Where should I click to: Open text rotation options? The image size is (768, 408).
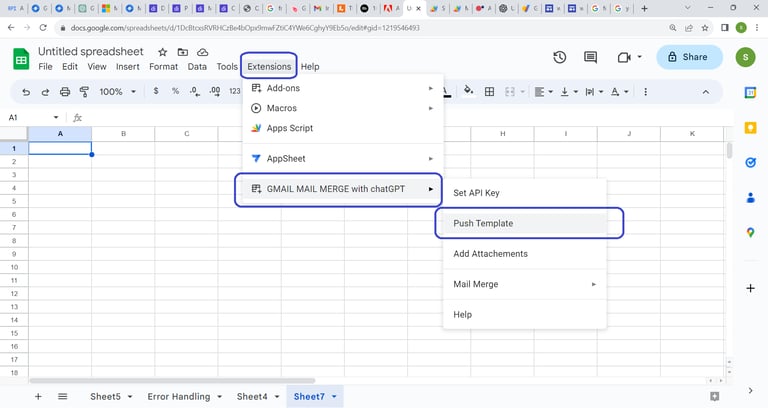click(x=619, y=92)
